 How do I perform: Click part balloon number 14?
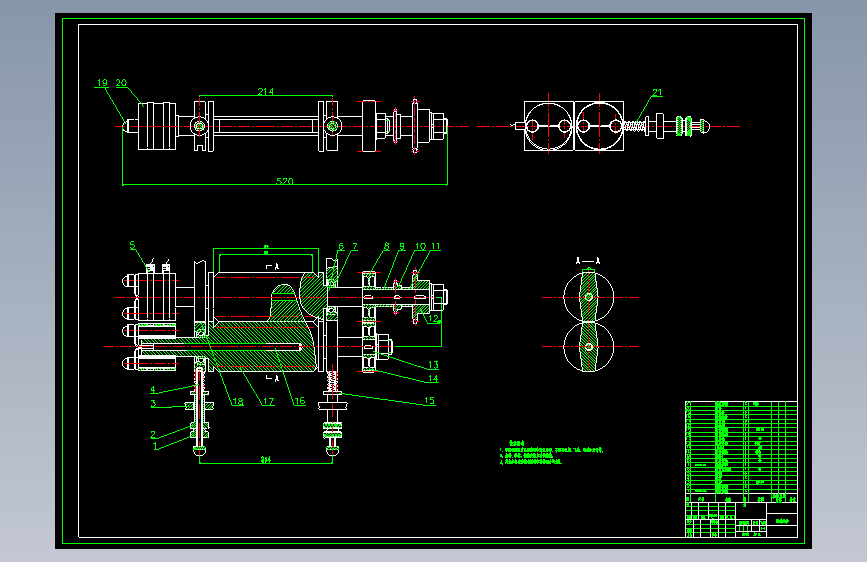click(x=434, y=378)
